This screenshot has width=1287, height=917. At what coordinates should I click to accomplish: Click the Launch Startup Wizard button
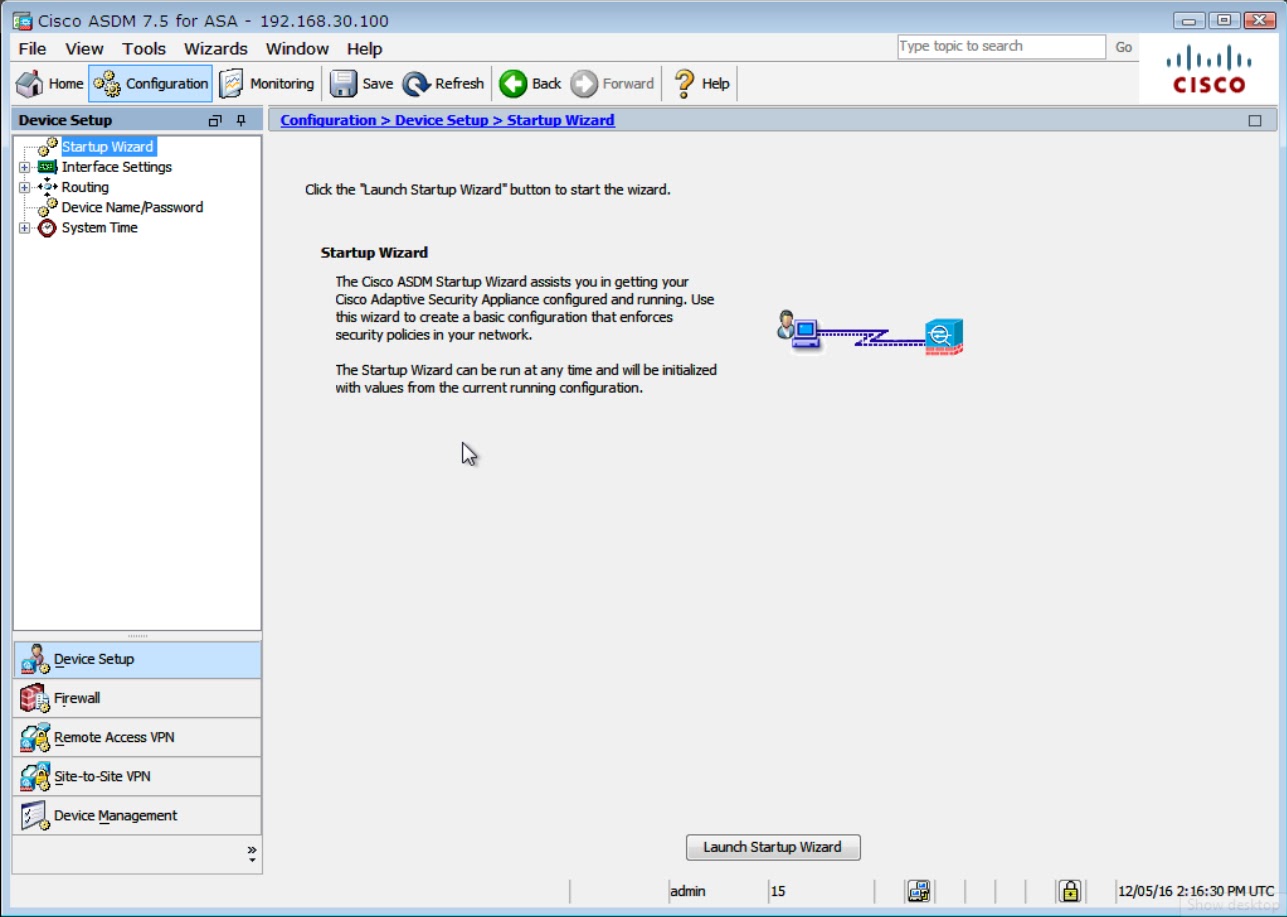[773, 847]
